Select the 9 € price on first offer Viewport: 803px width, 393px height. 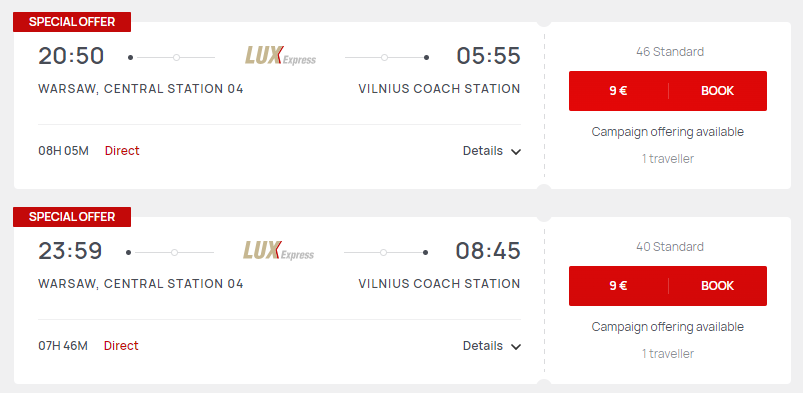pos(619,91)
